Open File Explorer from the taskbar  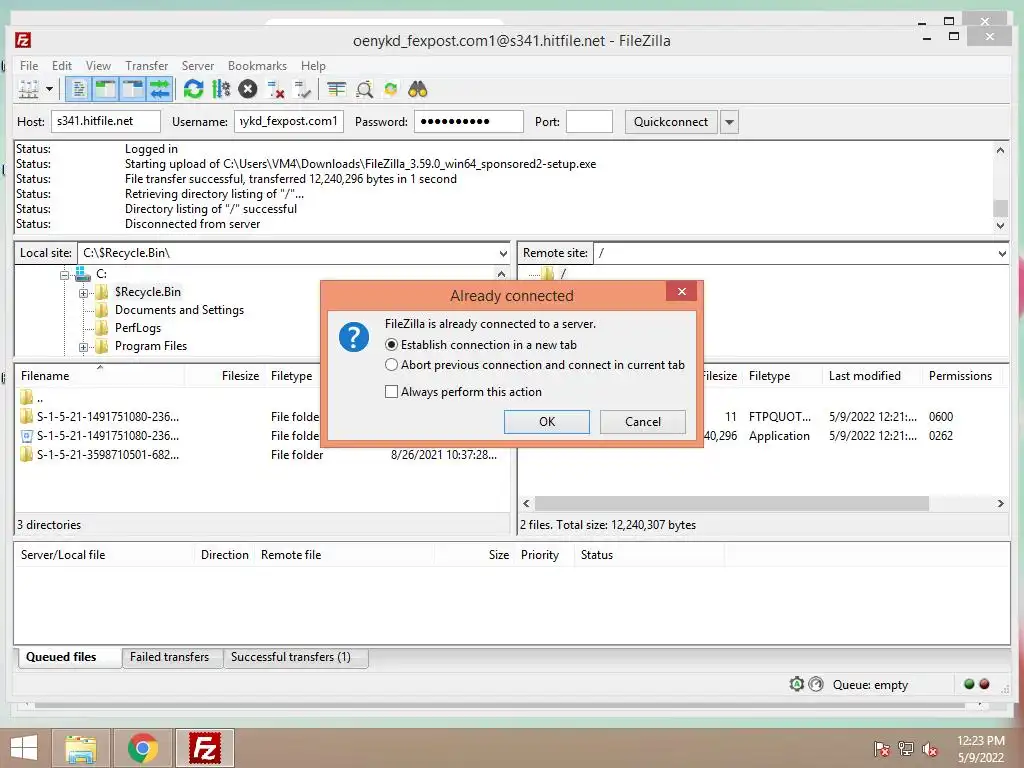(x=80, y=748)
